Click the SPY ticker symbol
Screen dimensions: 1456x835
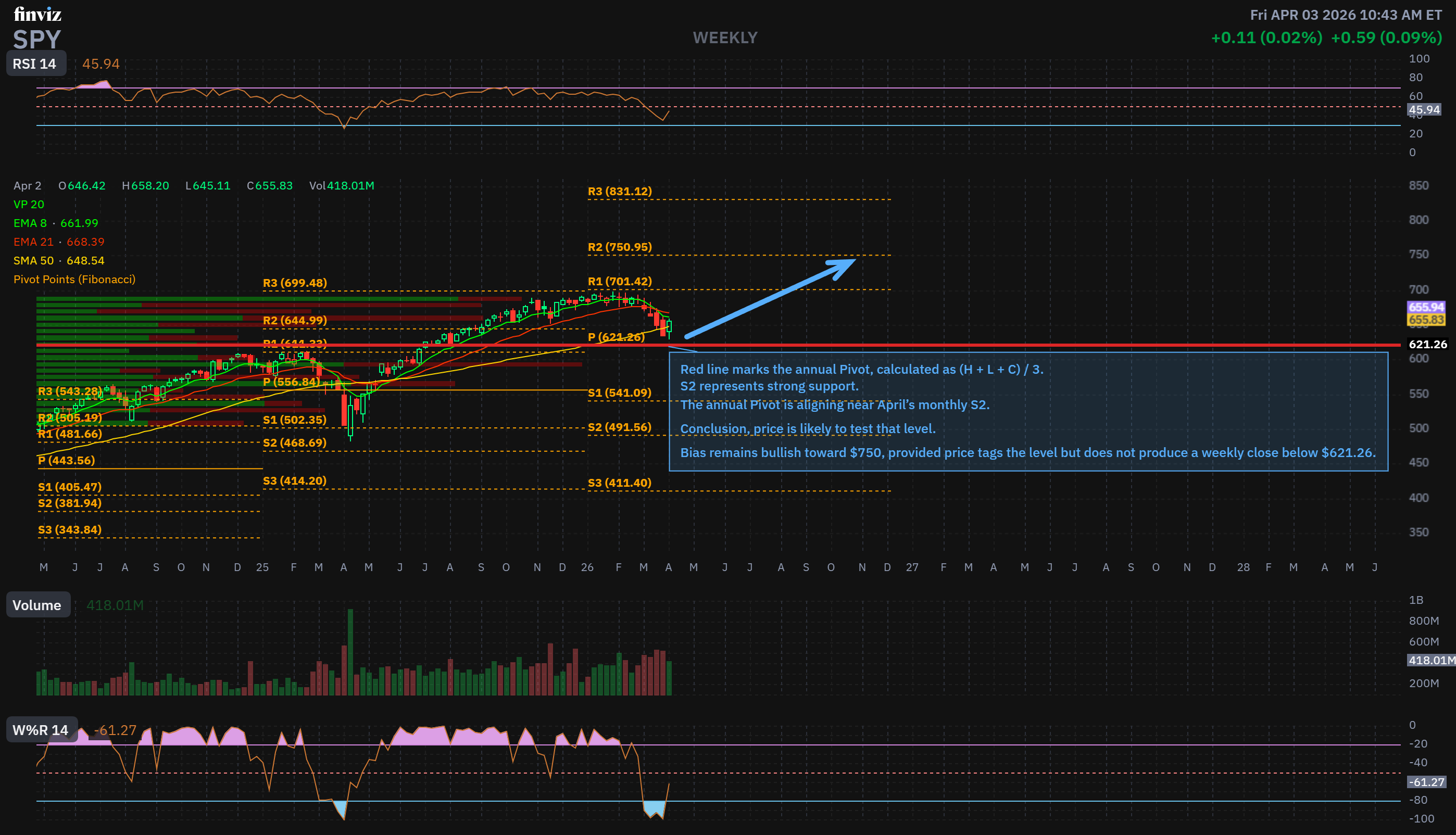[37, 40]
